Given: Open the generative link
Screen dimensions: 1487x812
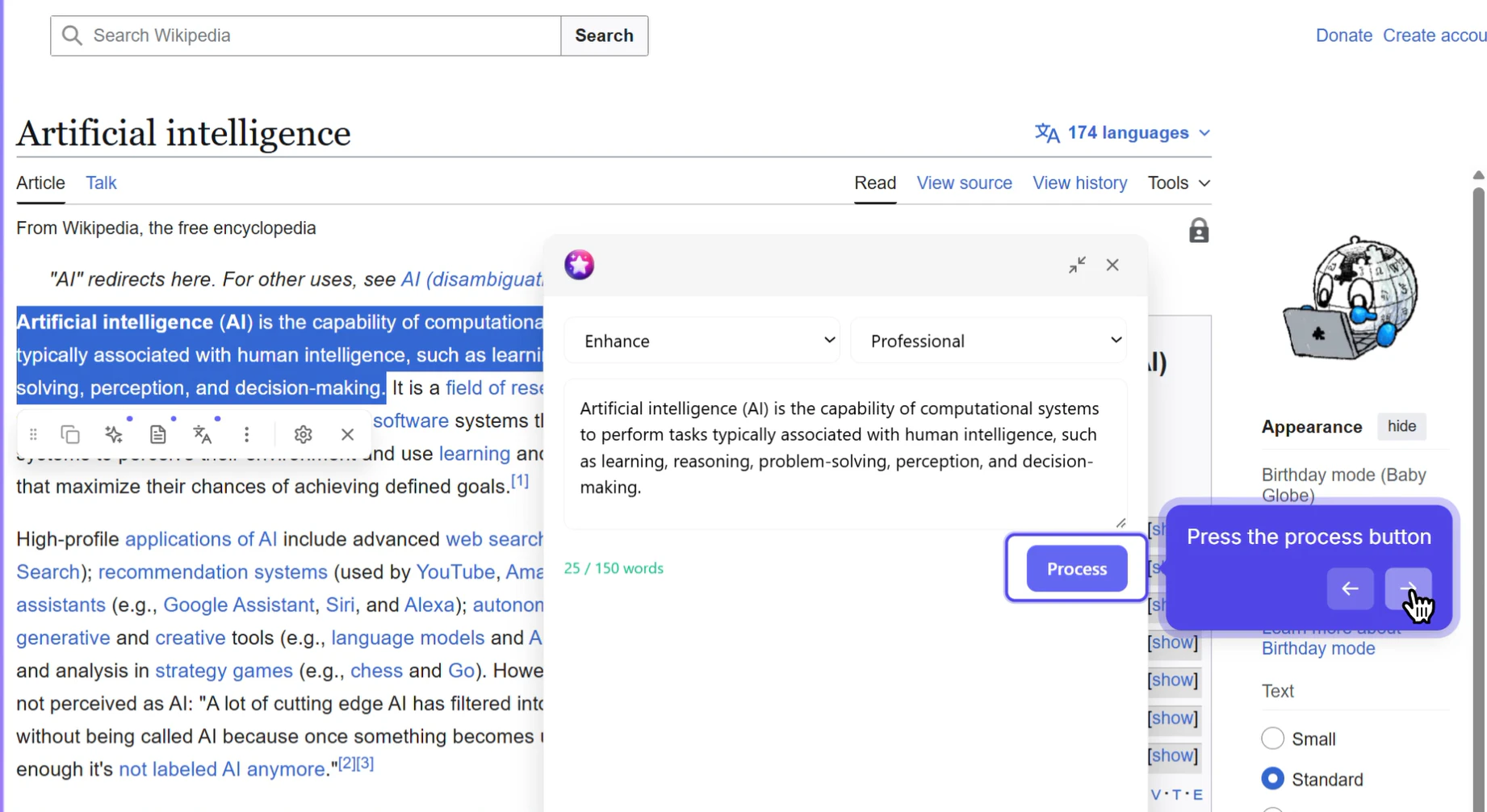Looking at the screenshot, I should (x=63, y=638).
